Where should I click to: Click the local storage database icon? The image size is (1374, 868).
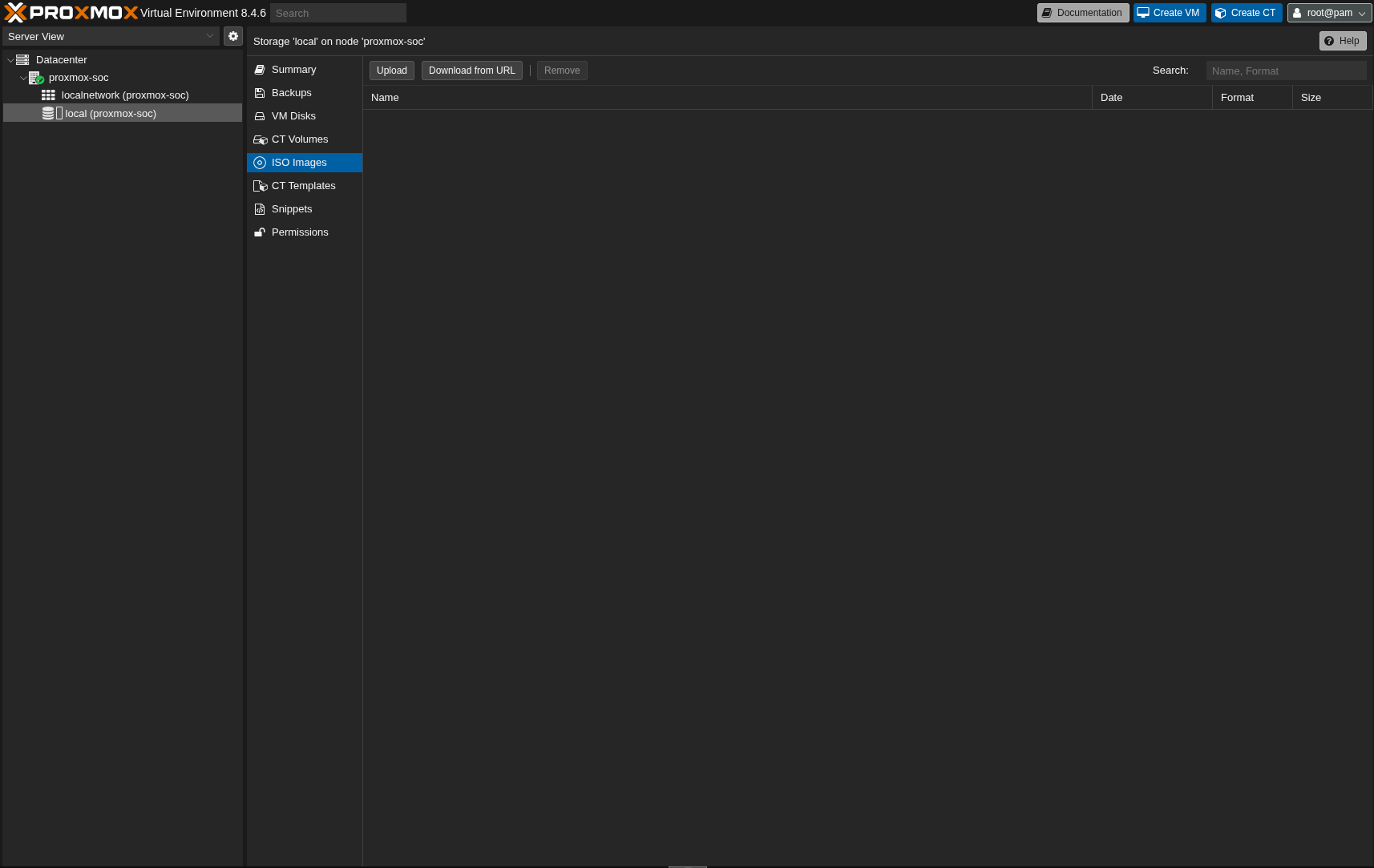[49, 114]
